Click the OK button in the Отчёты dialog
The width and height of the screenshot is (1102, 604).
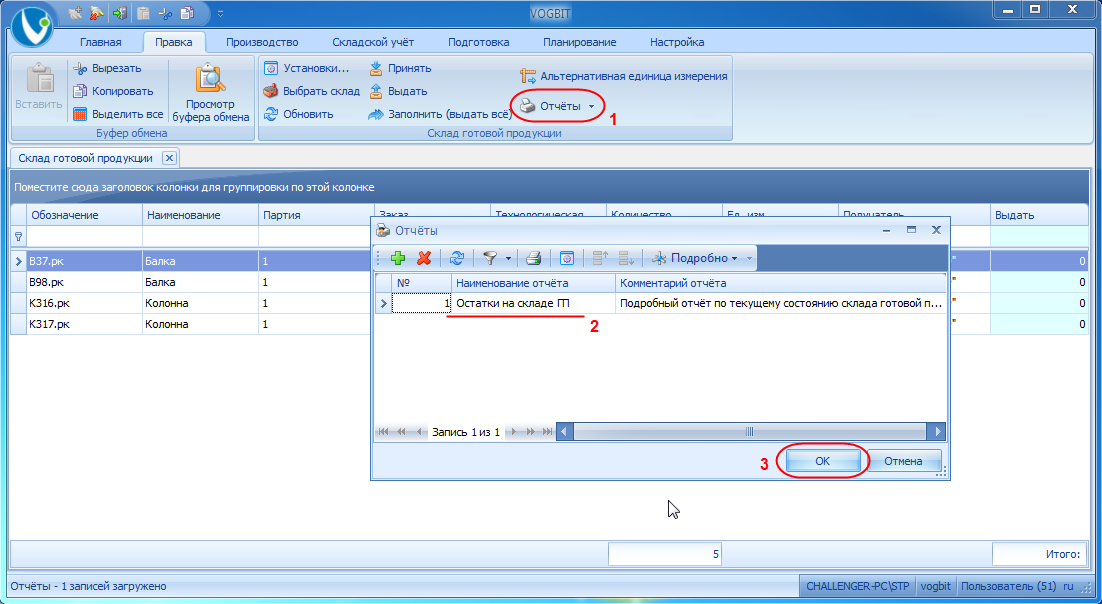pos(822,461)
